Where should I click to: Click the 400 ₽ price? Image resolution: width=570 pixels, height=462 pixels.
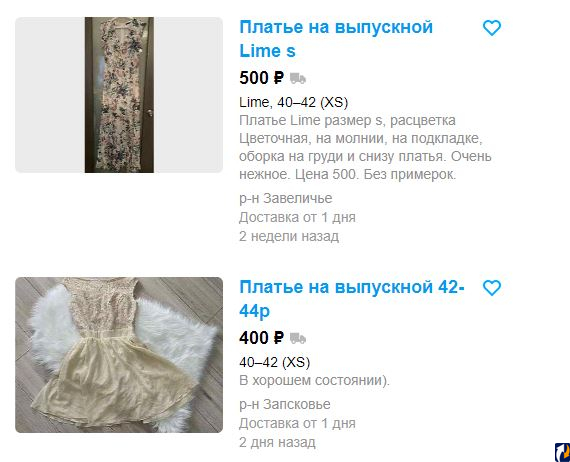click(261, 338)
